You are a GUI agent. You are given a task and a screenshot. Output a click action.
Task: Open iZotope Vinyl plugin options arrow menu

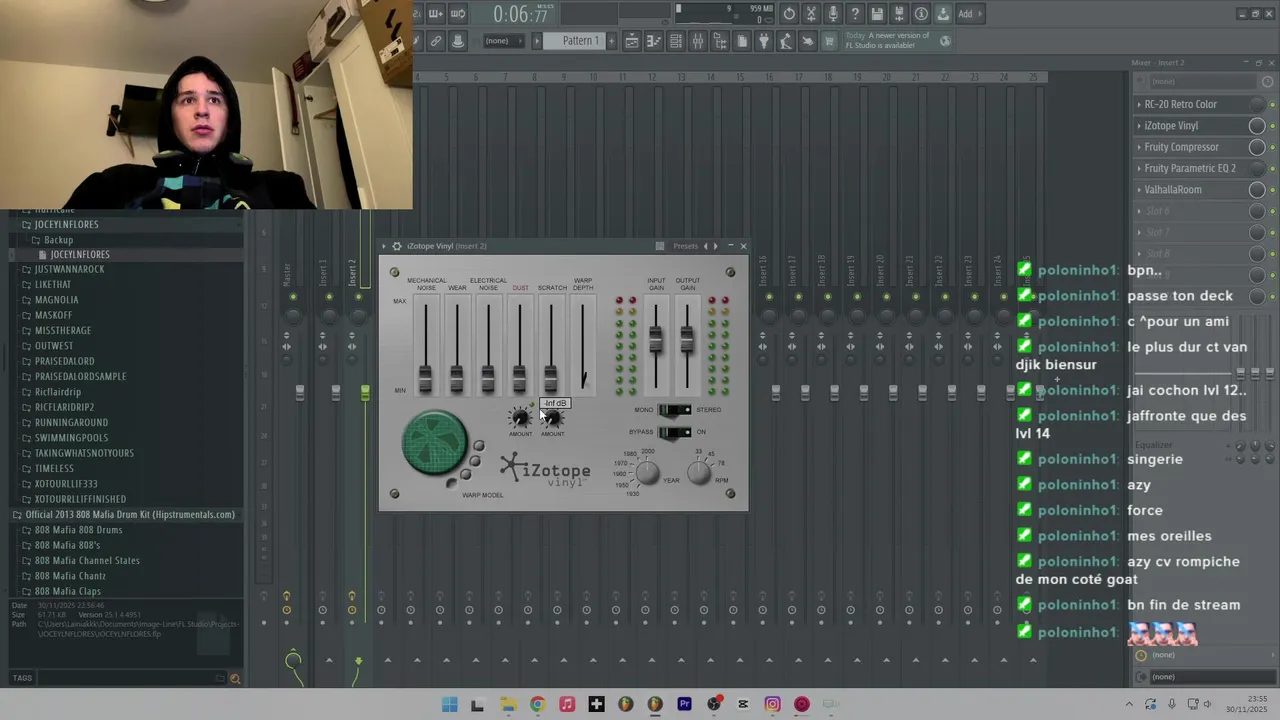384,246
